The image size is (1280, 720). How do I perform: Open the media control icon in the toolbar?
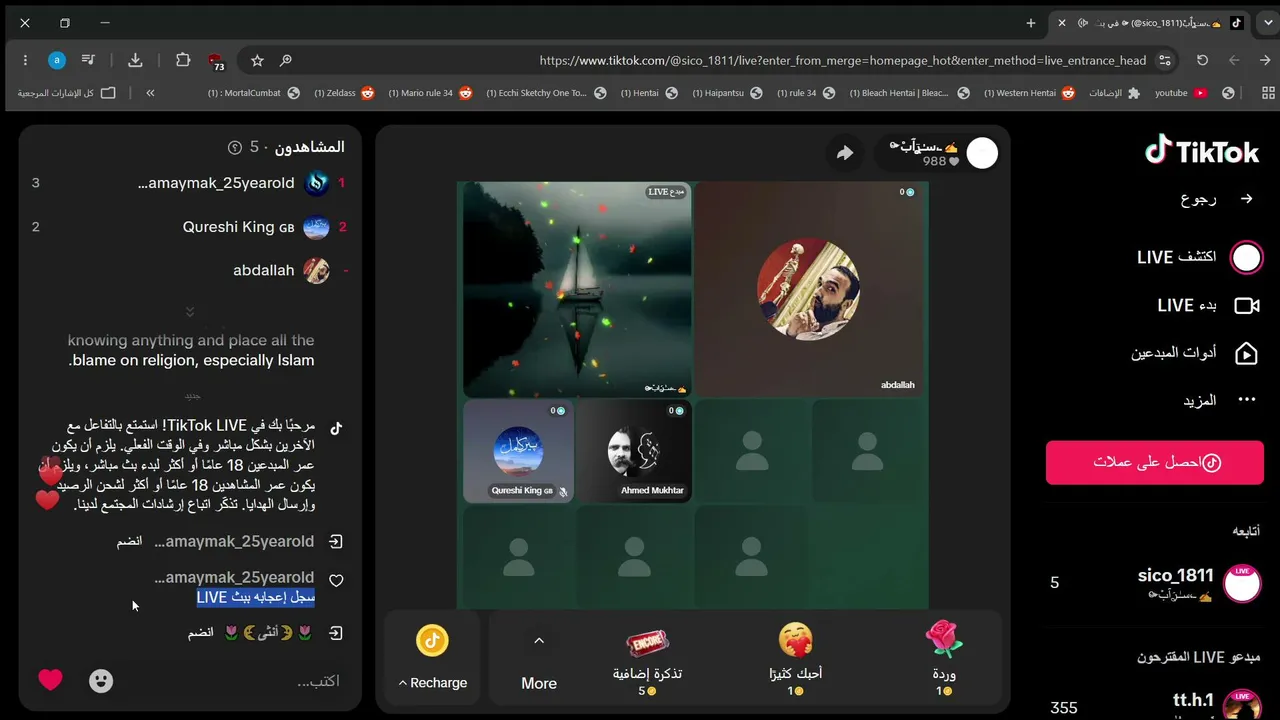[88, 60]
